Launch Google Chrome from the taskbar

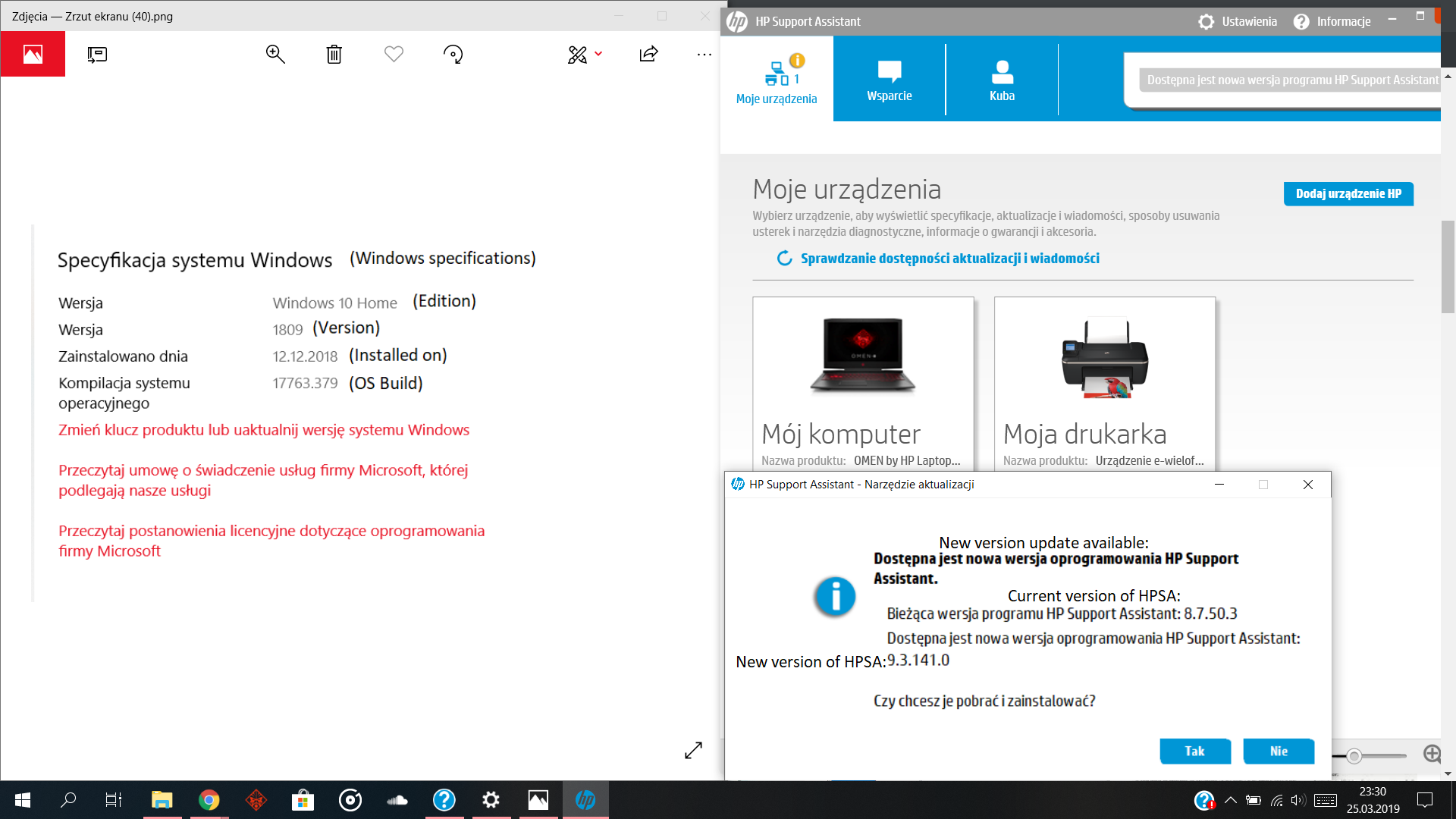click(209, 800)
